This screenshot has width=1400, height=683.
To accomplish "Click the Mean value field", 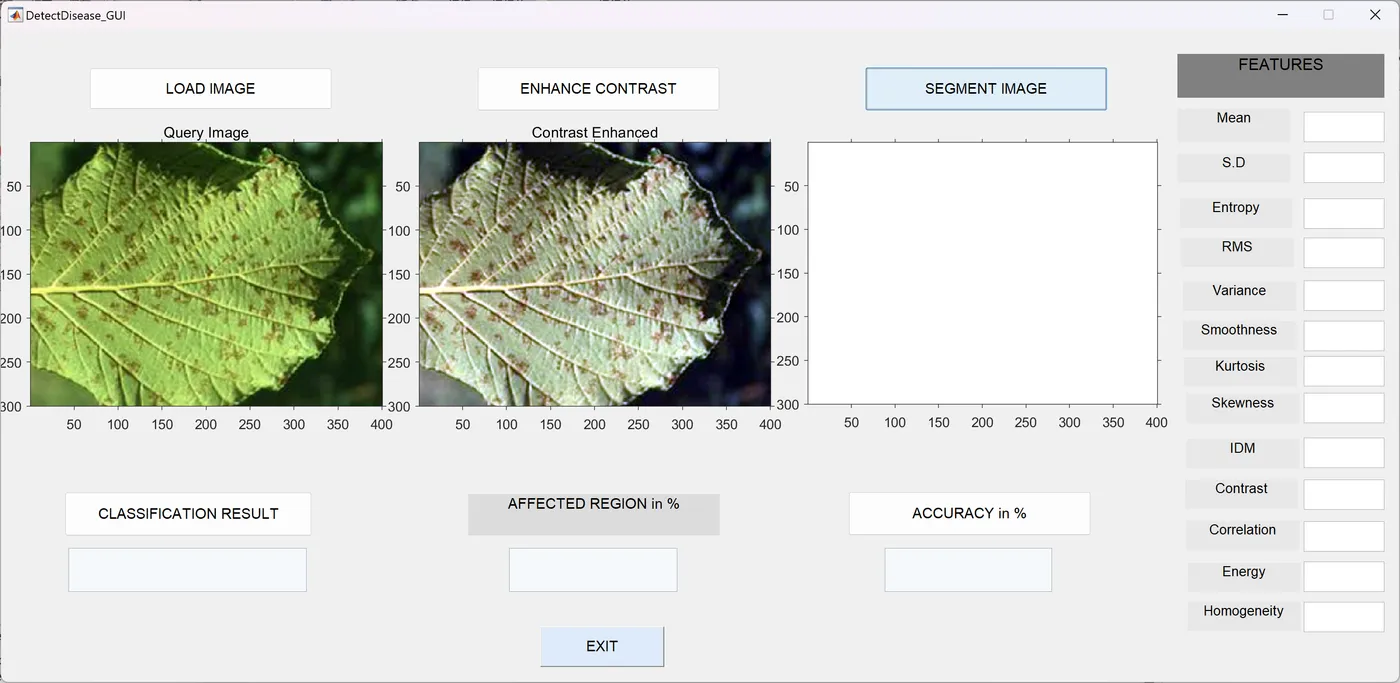I will pos(1344,127).
